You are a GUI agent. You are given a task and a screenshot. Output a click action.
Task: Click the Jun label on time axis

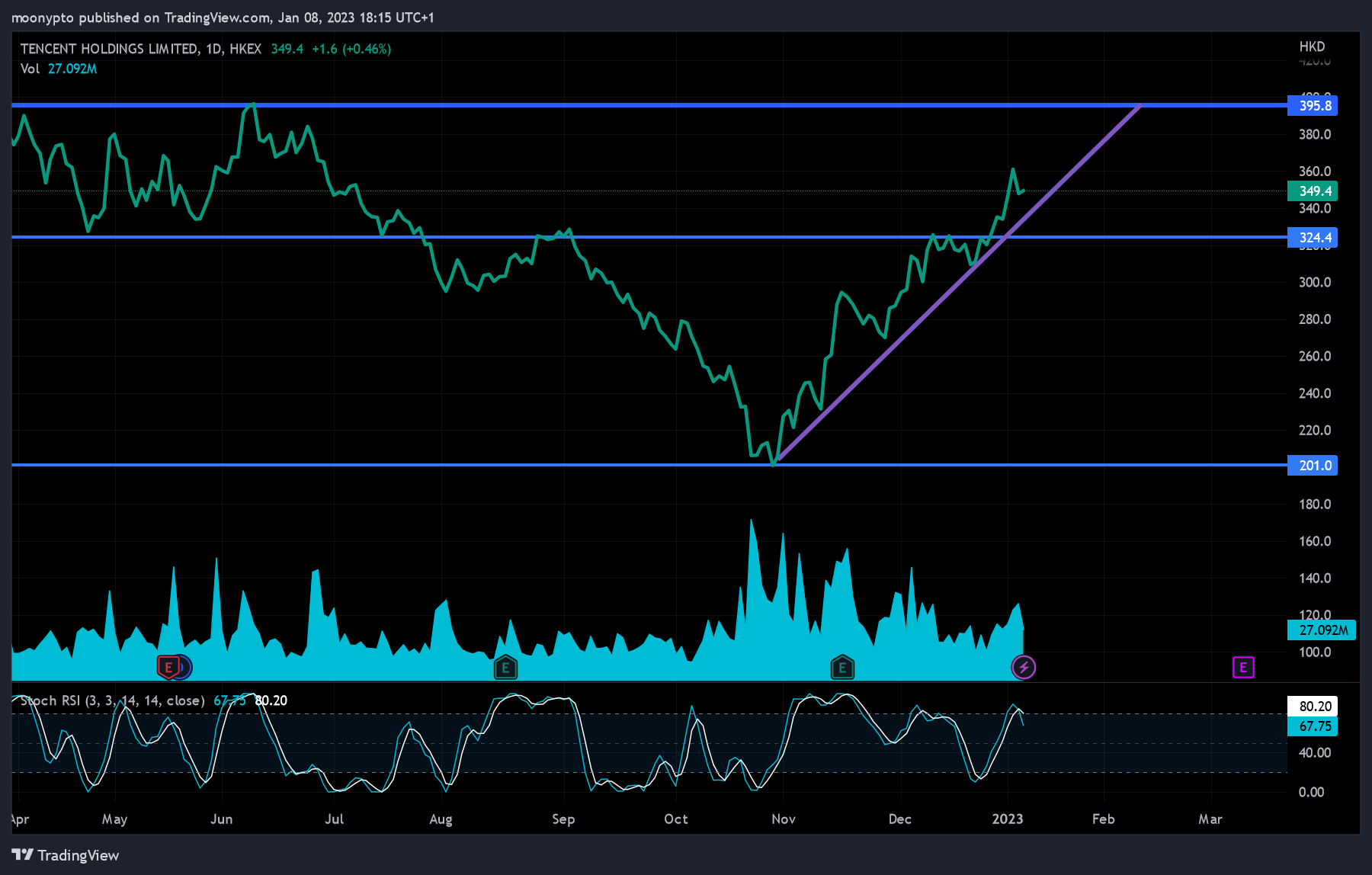pos(222,819)
